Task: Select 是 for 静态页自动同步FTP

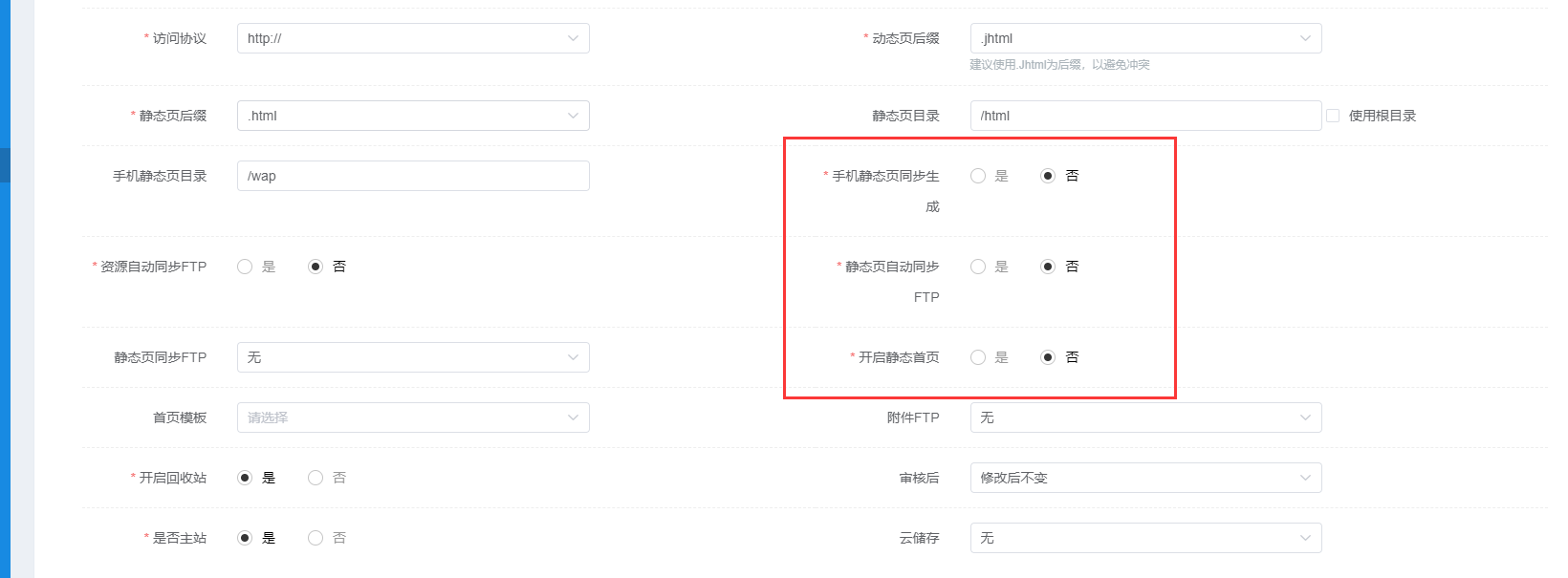Action: pos(978,267)
